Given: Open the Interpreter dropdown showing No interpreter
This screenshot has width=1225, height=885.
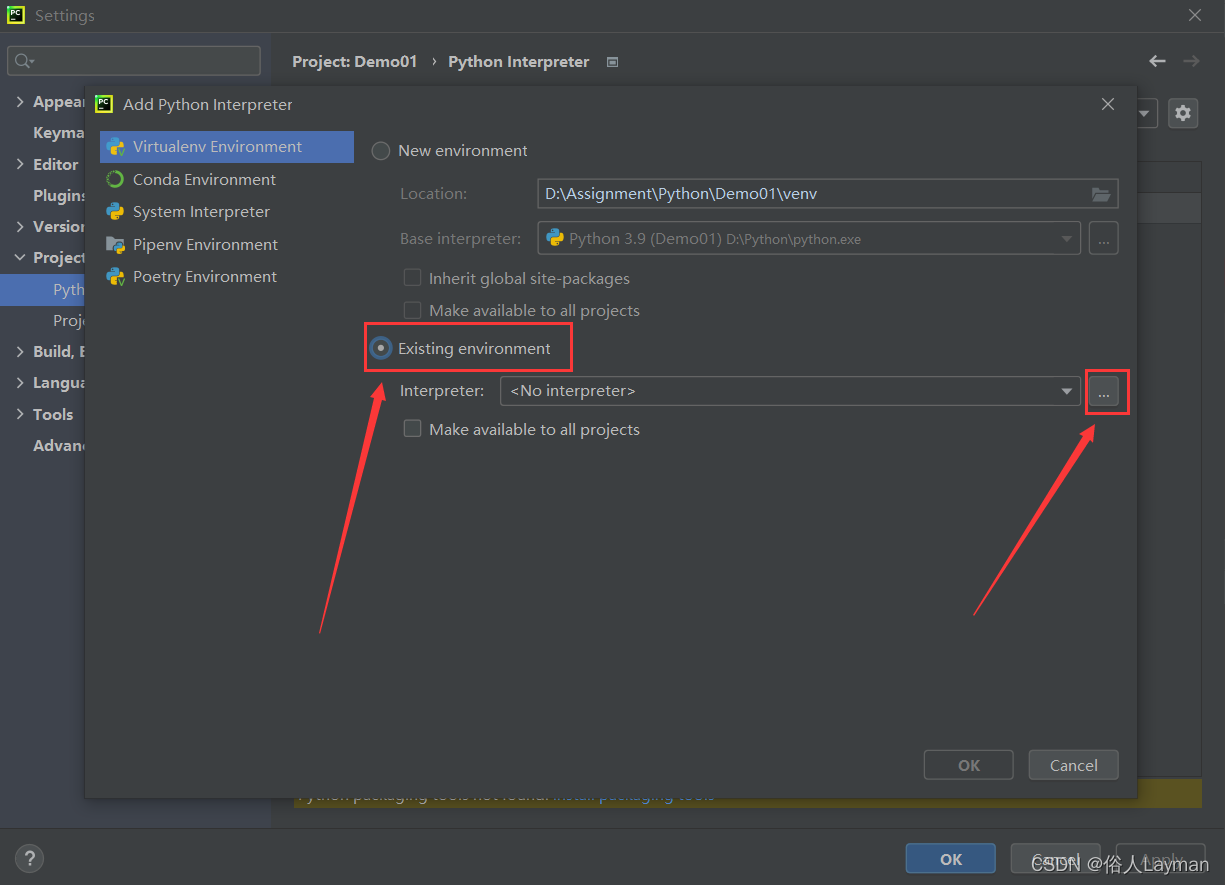Looking at the screenshot, I should 790,391.
